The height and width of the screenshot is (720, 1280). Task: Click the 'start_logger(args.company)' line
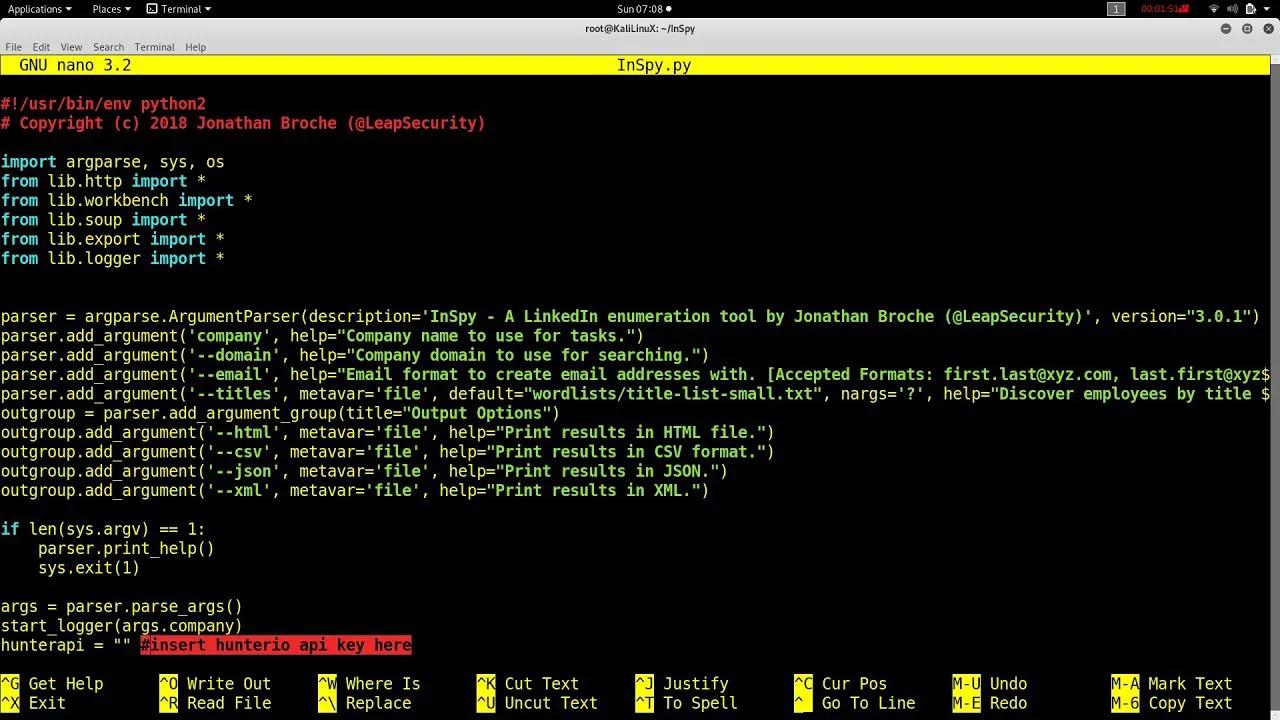(121, 626)
